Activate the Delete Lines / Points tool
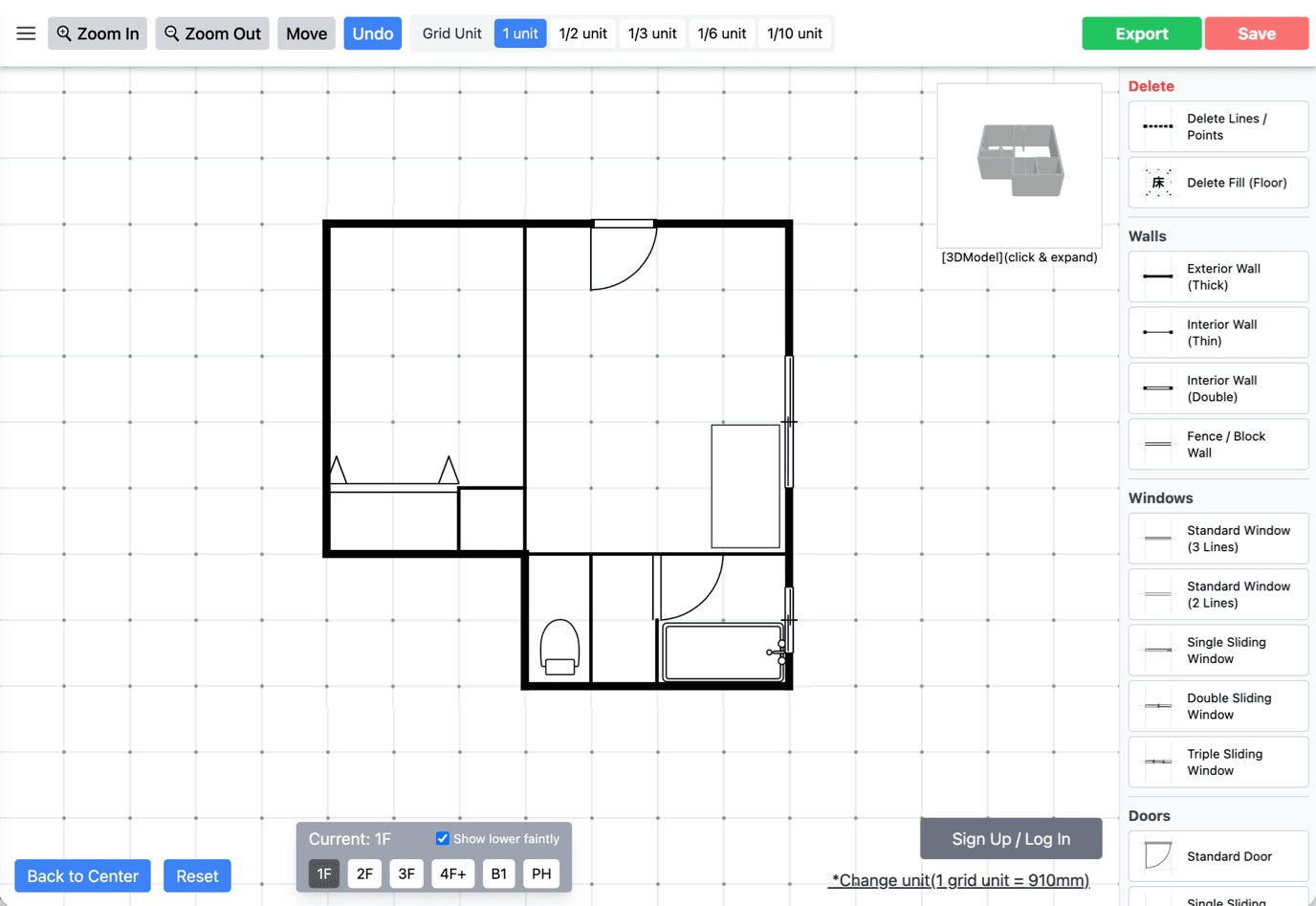1316x906 pixels. (x=1217, y=125)
